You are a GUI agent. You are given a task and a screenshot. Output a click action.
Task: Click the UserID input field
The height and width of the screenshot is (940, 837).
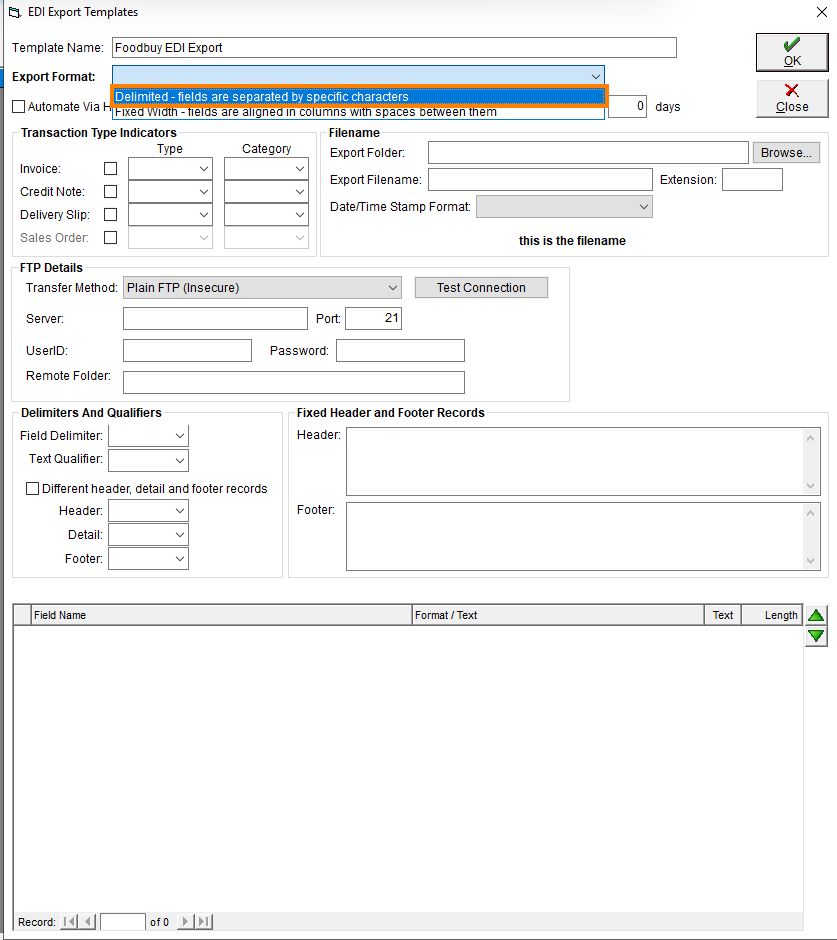(x=187, y=351)
